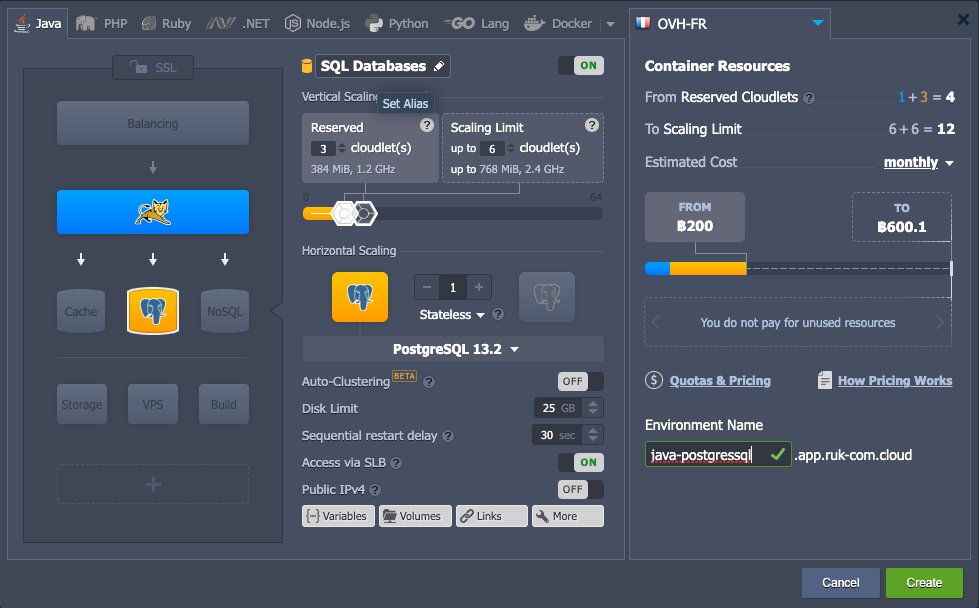The width and height of the screenshot is (979, 608).
Task: Select the PostgreSQL database node in topology
Action: [x=153, y=311]
